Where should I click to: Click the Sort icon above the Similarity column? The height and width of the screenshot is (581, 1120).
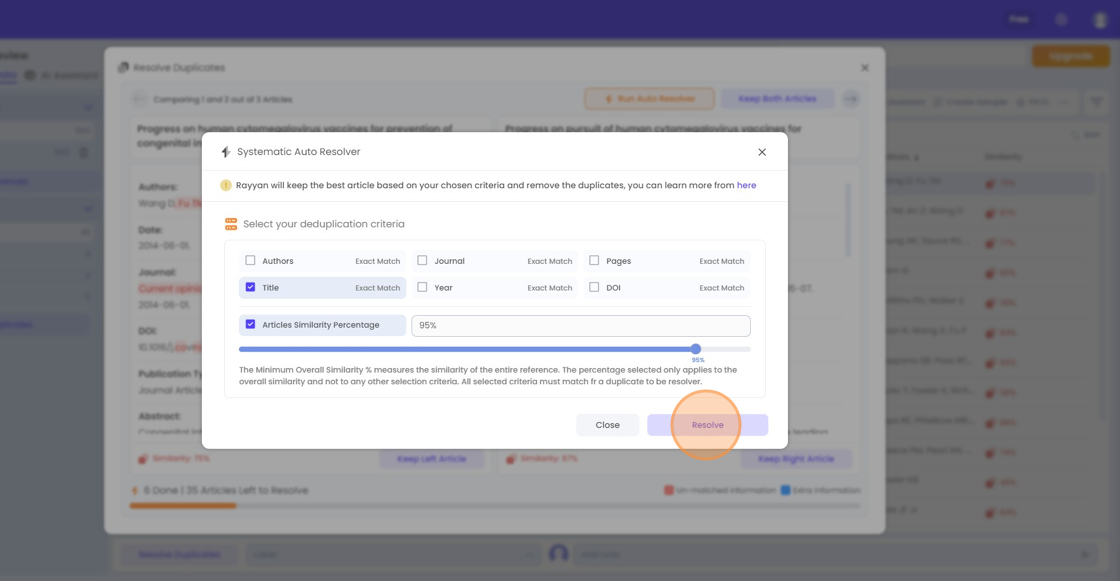tap(917, 157)
